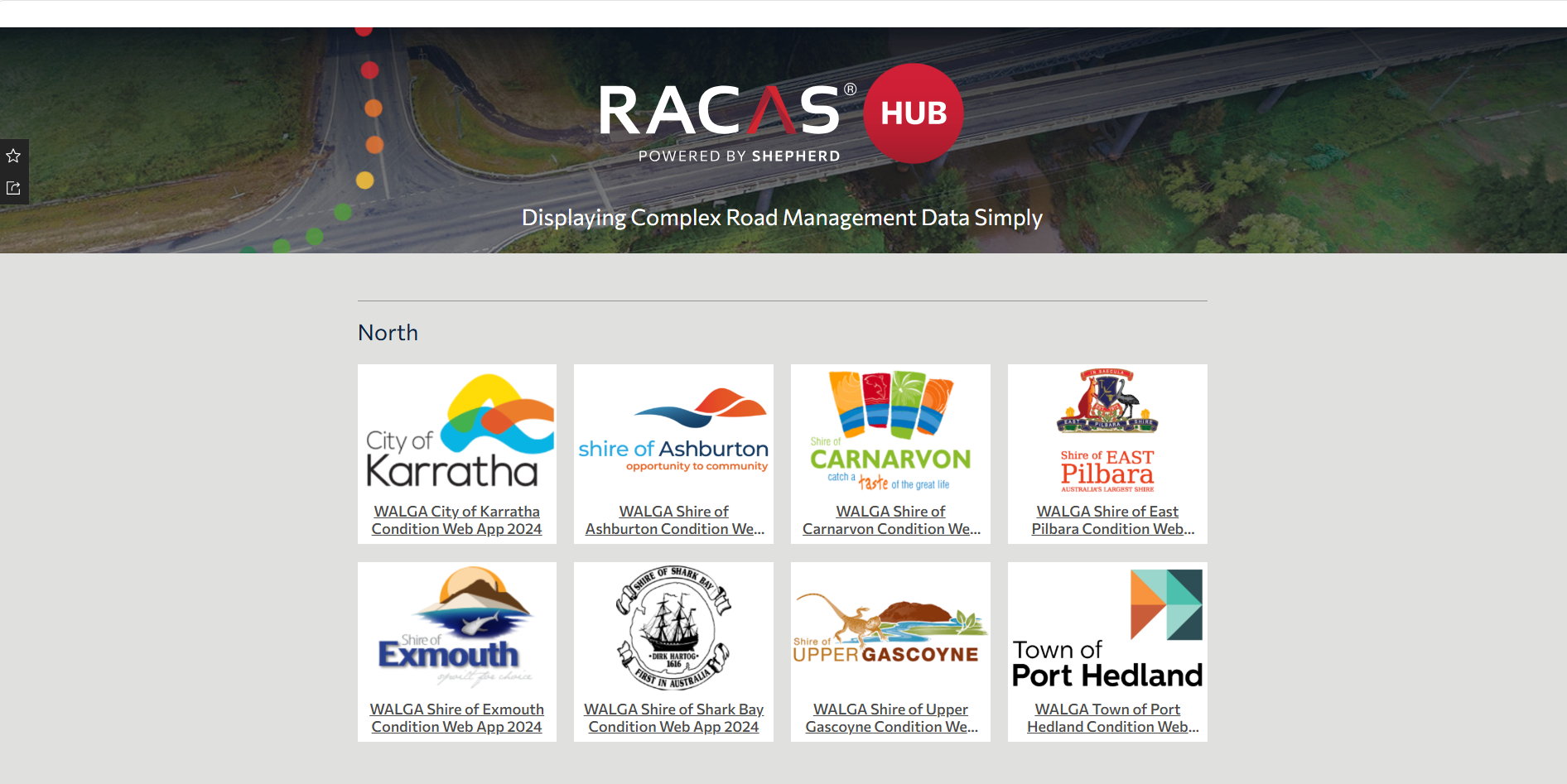Open WALGA Shire of Exmouth Condition Web App link
Viewport: 1567px width, 784px height.
tap(457, 719)
